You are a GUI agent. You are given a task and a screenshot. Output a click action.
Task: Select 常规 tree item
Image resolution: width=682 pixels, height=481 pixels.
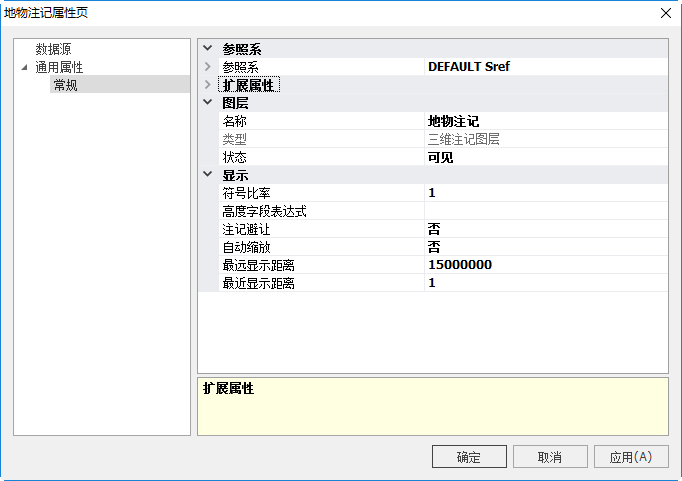[65, 85]
